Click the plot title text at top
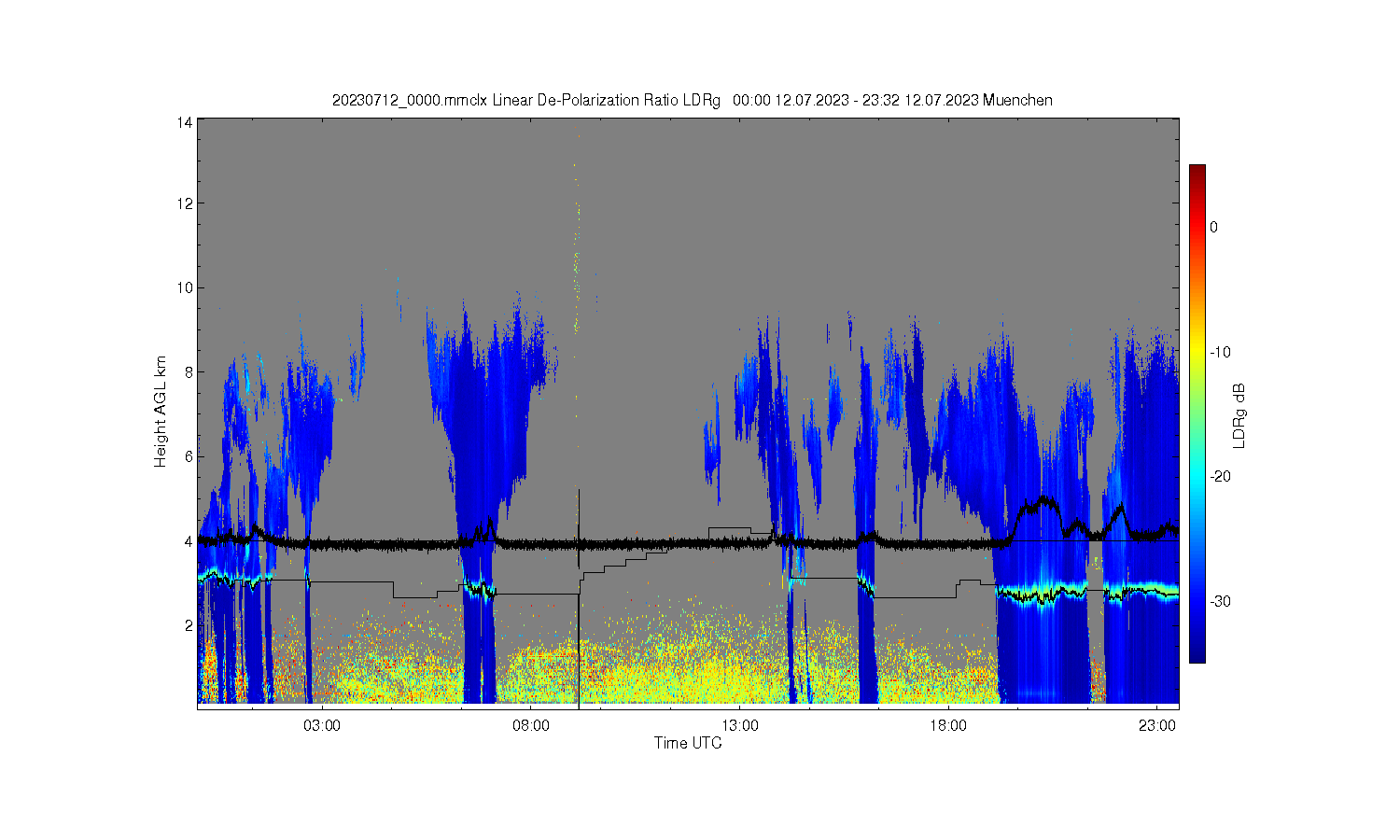The height and width of the screenshot is (840, 1400). pyautogui.click(x=692, y=100)
